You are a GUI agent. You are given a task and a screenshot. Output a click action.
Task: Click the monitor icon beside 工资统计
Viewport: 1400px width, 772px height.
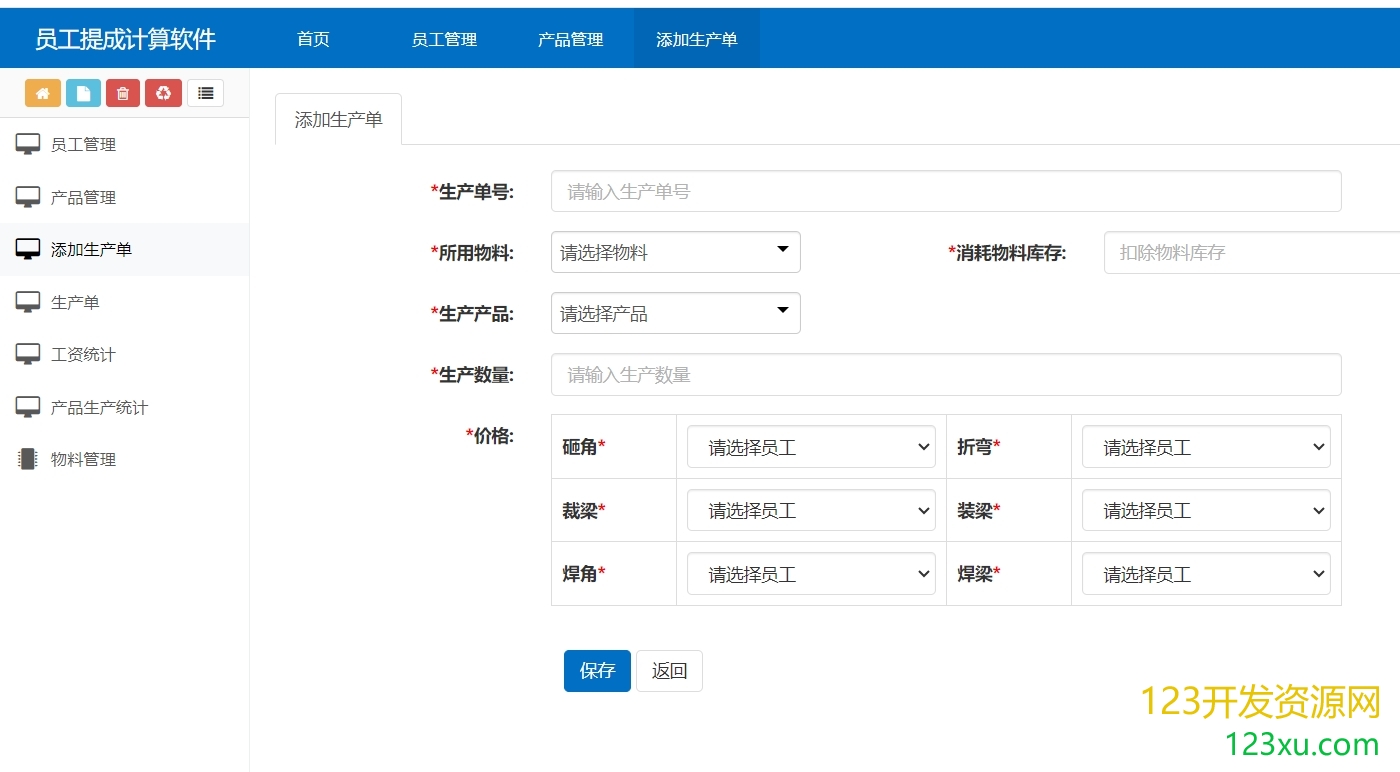tap(28, 354)
